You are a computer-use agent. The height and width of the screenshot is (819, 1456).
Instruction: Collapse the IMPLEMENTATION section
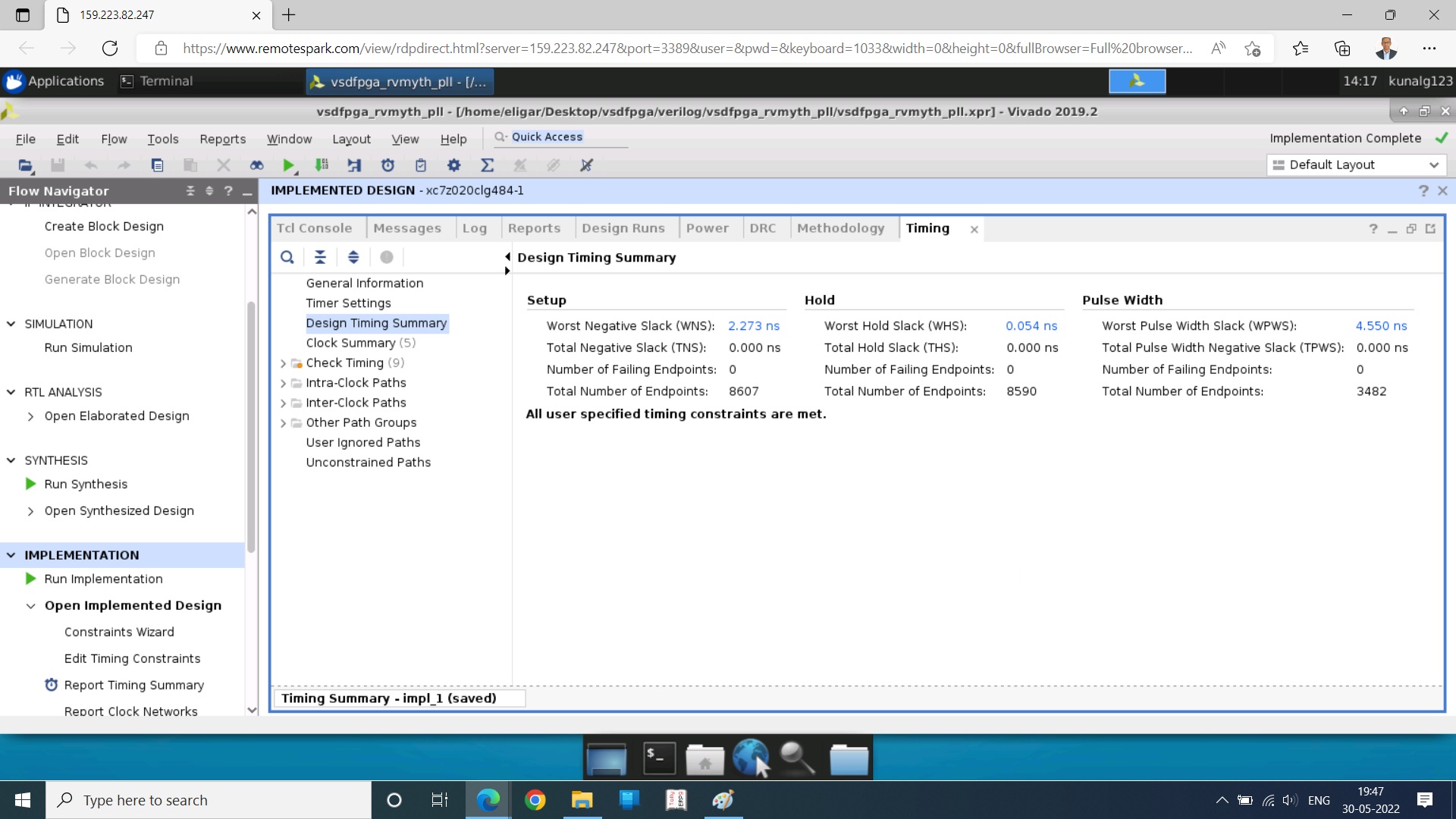pos(11,555)
